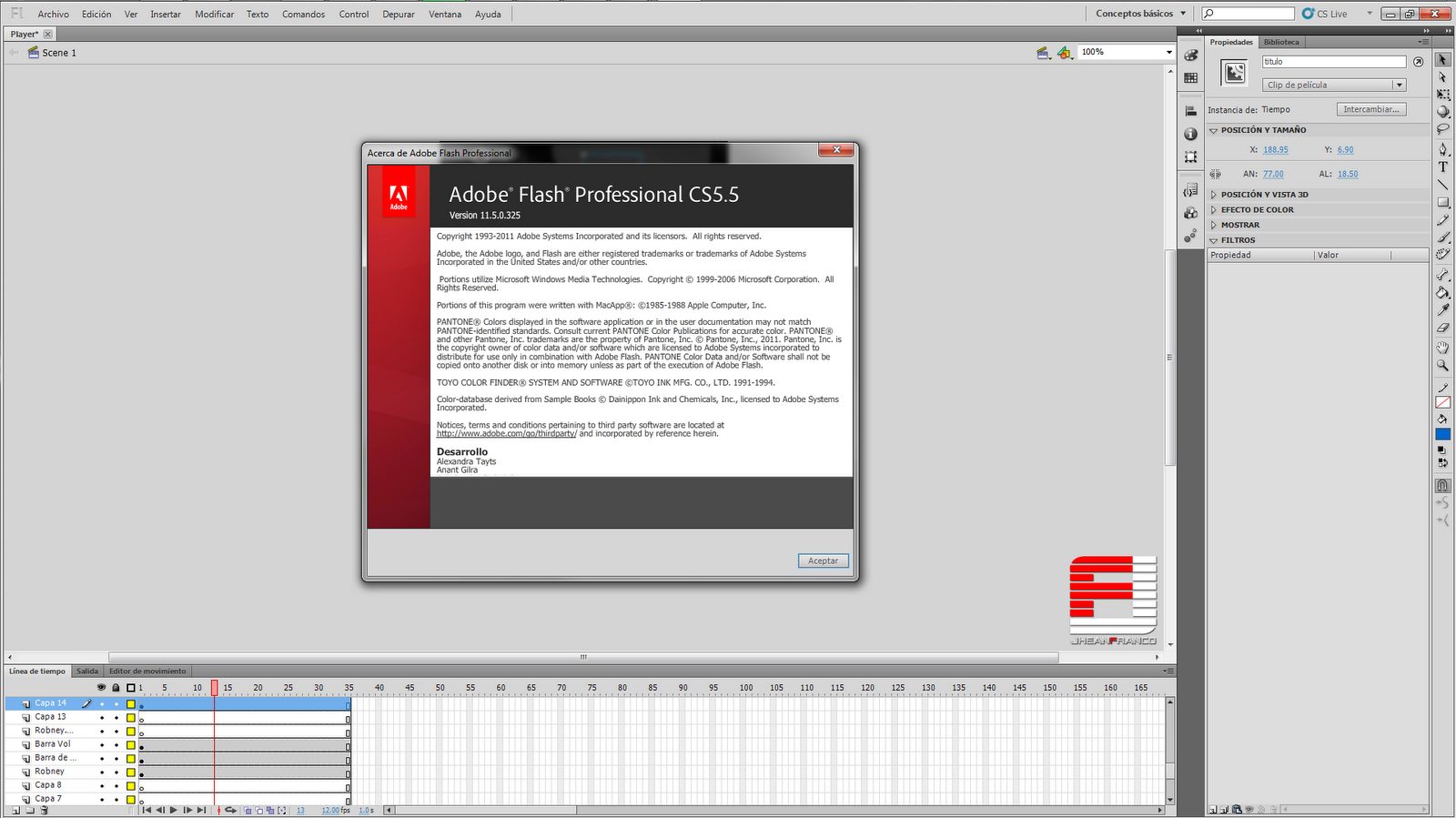The image size is (1456, 818).
Task: Pick the Rectangle tool
Action: [x=1442, y=202]
